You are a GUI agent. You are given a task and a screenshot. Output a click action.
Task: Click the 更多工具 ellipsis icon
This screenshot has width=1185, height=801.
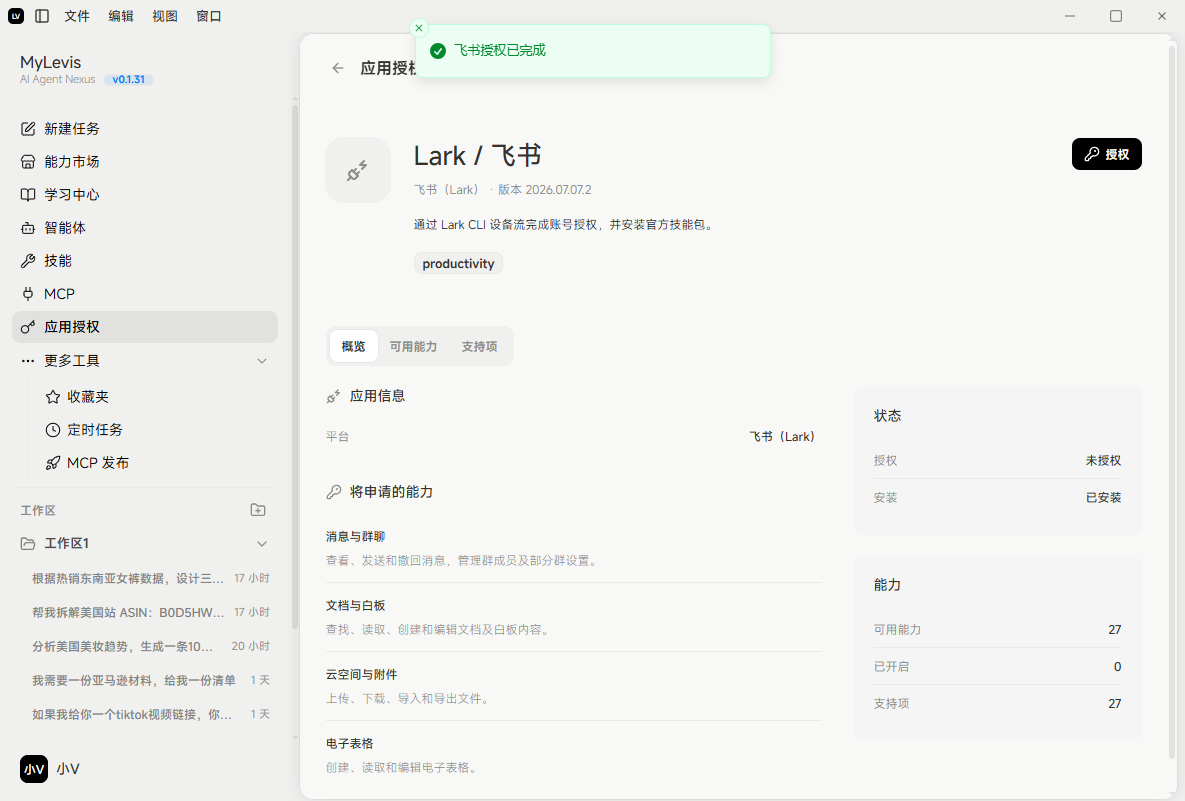coord(28,360)
